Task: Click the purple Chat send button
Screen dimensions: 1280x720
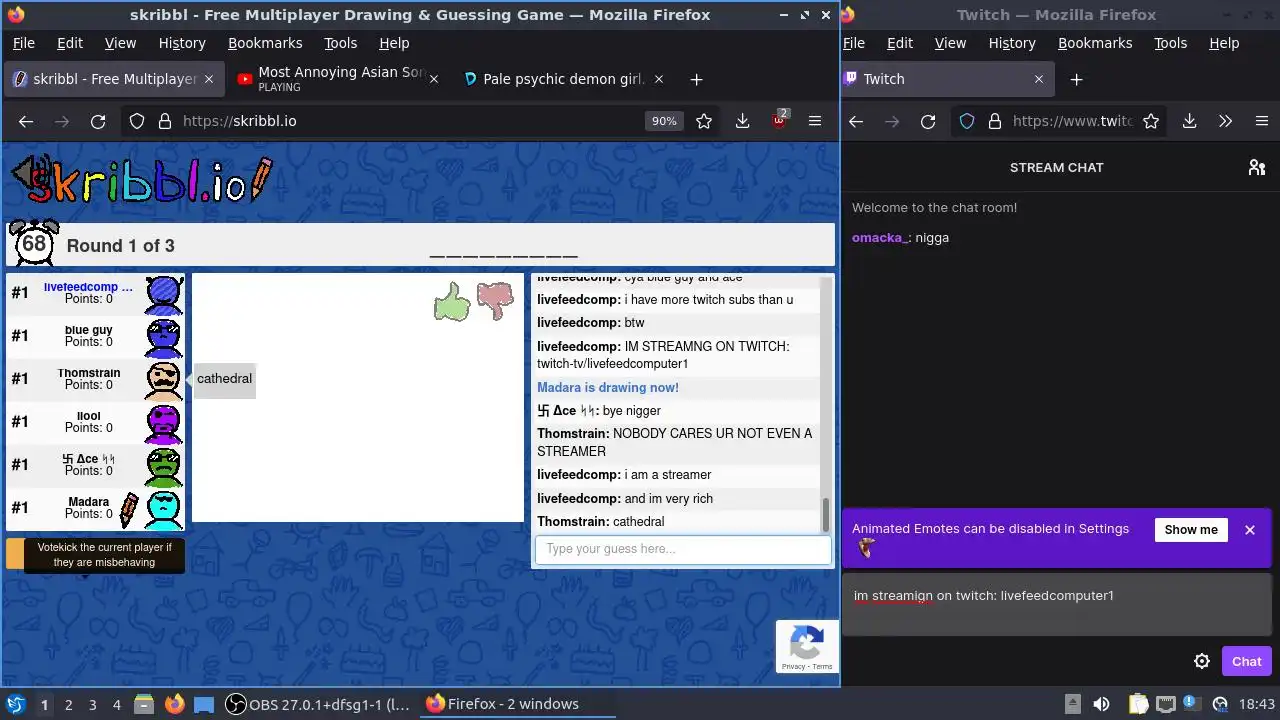Action: [x=1246, y=661]
